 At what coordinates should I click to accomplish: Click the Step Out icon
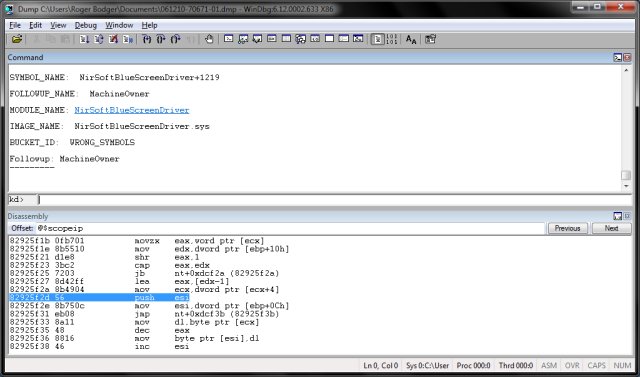coord(176,39)
